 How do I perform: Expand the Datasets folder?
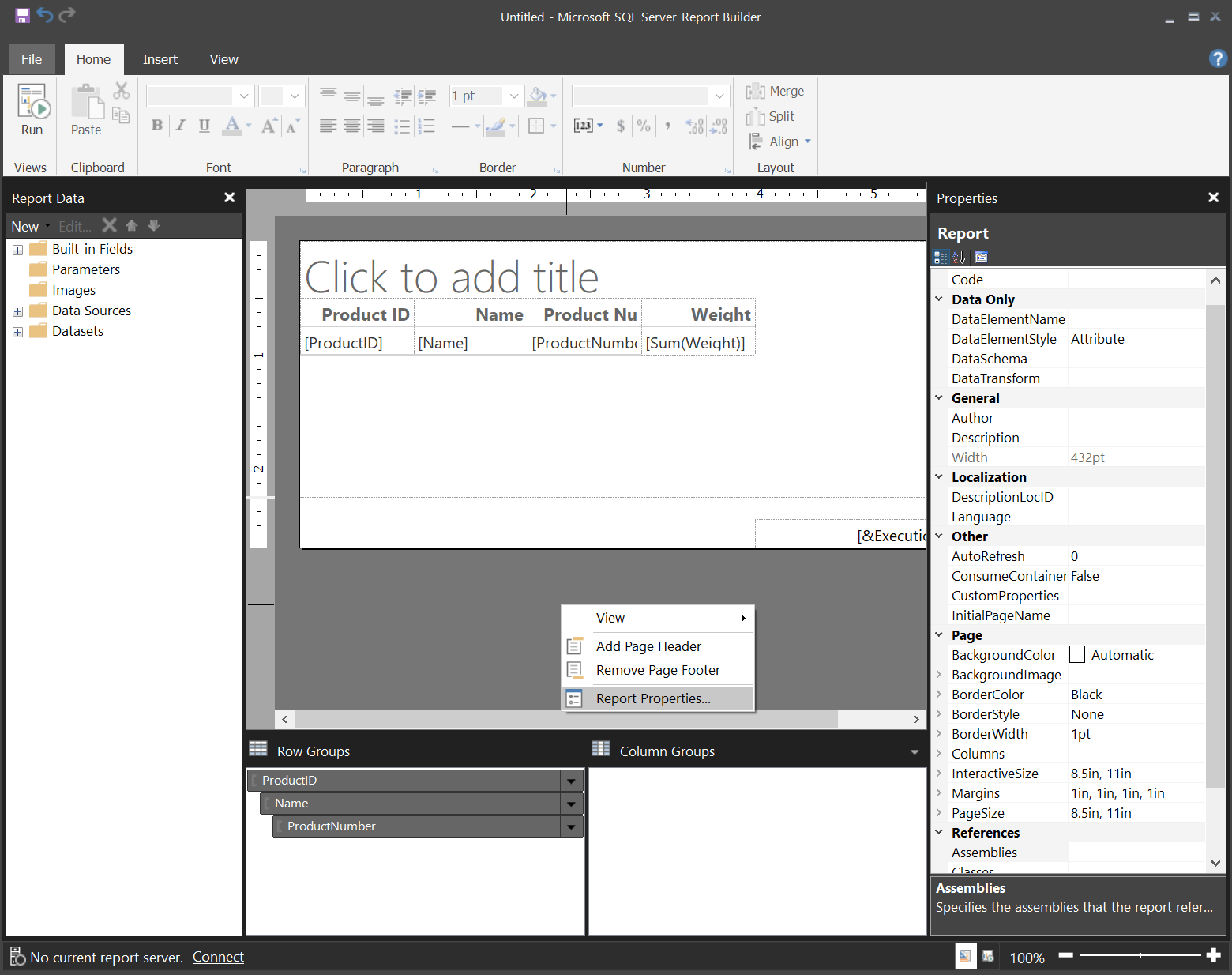coord(17,332)
